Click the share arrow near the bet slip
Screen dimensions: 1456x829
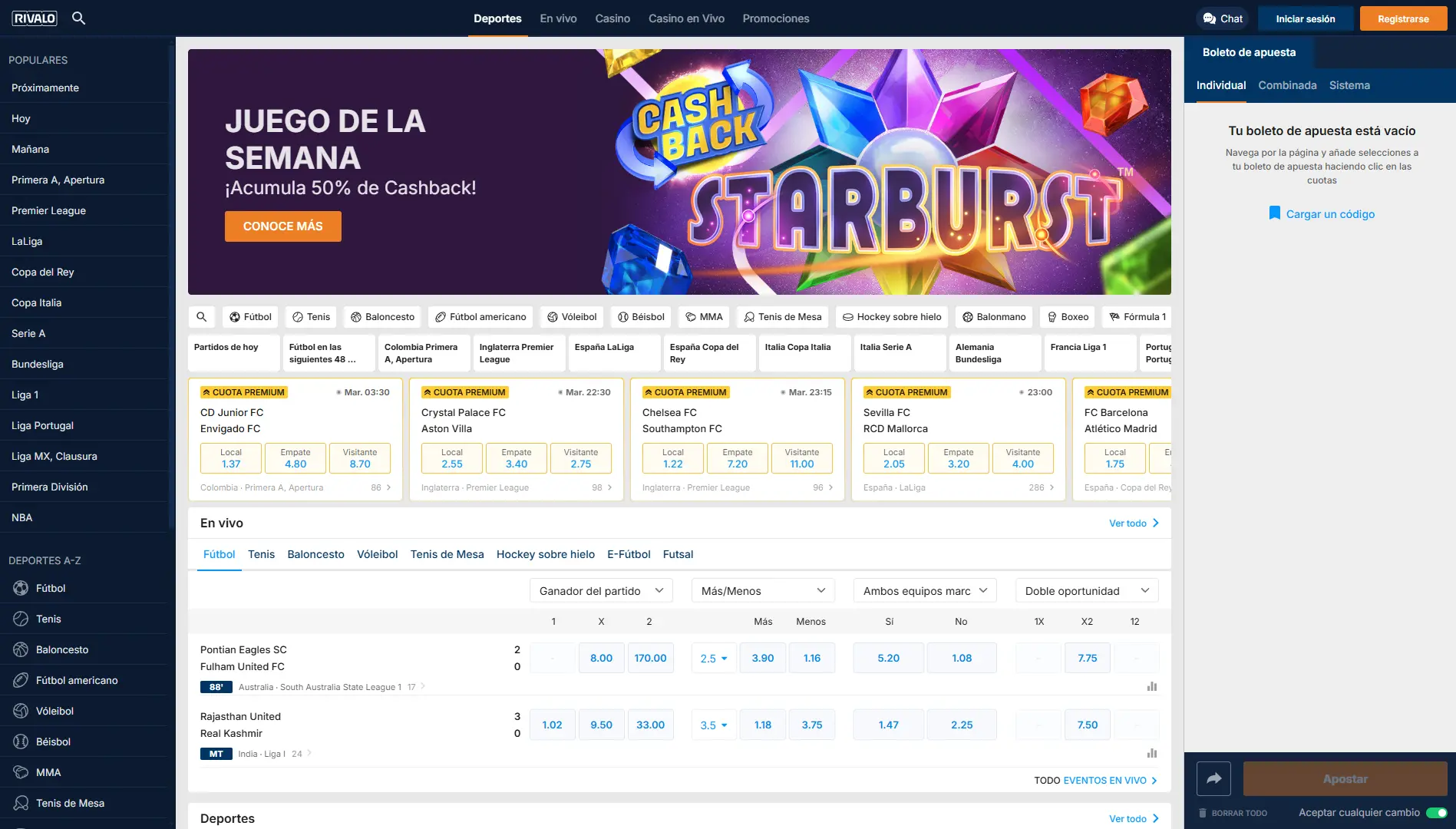[1214, 778]
